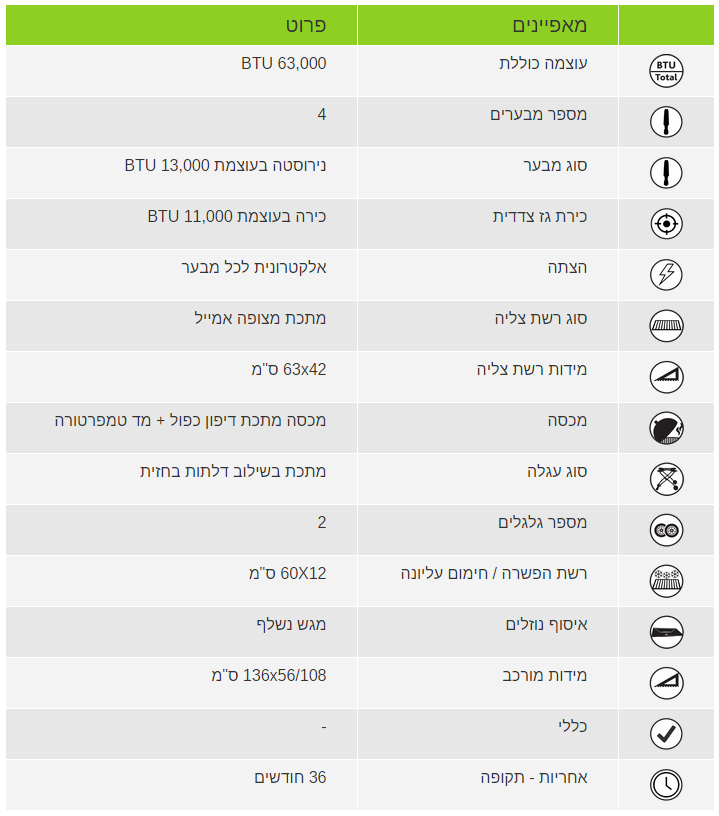Click the BTU Total icon
The width and height of the screenshot is (719, 816).
(666, 71)
